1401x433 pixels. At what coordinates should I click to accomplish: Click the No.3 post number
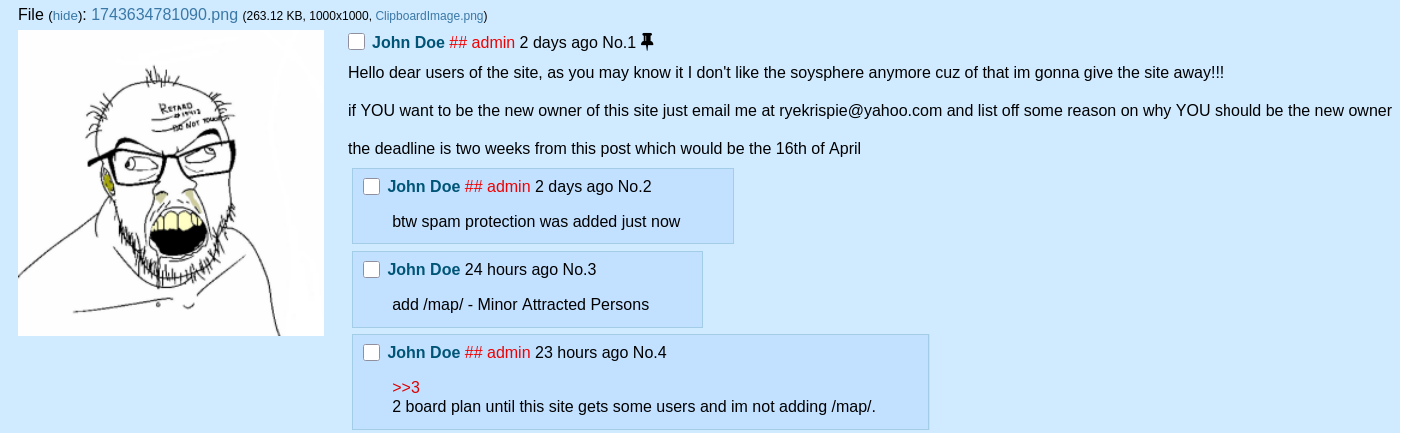(579, 269)
